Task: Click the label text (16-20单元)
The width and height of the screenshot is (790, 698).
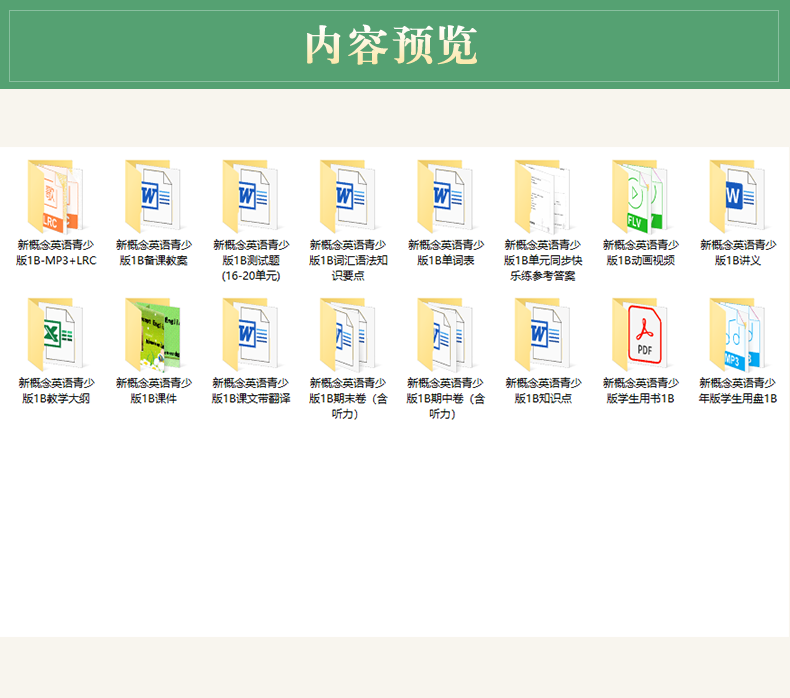Action: [251, 276]
